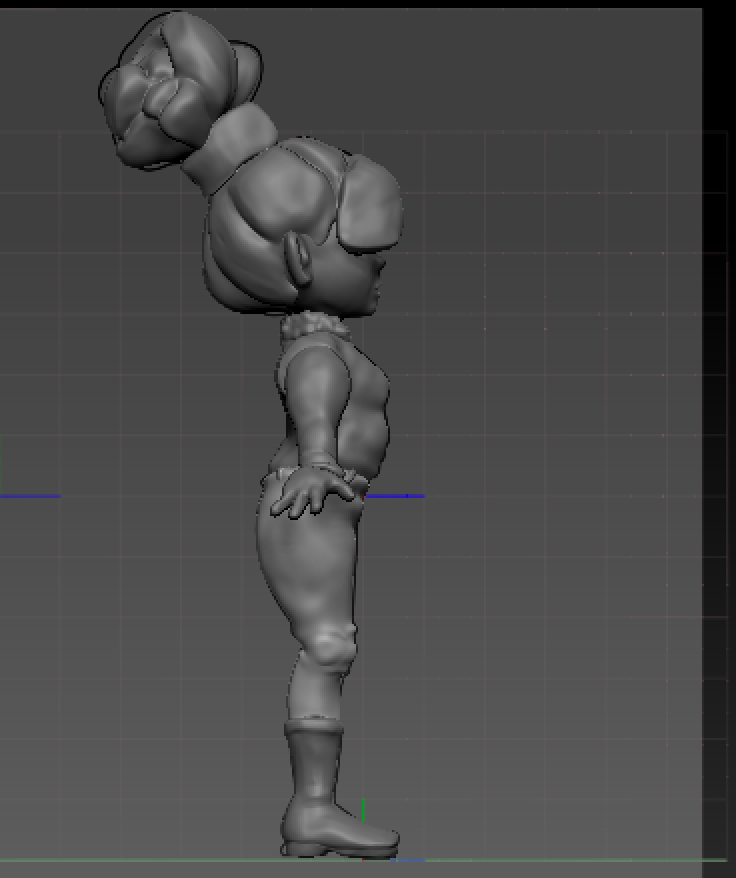The width and height of the screenshot is (736, 878).
Task: Select the ruffled collar around the neck
Action: pos(315,327)
